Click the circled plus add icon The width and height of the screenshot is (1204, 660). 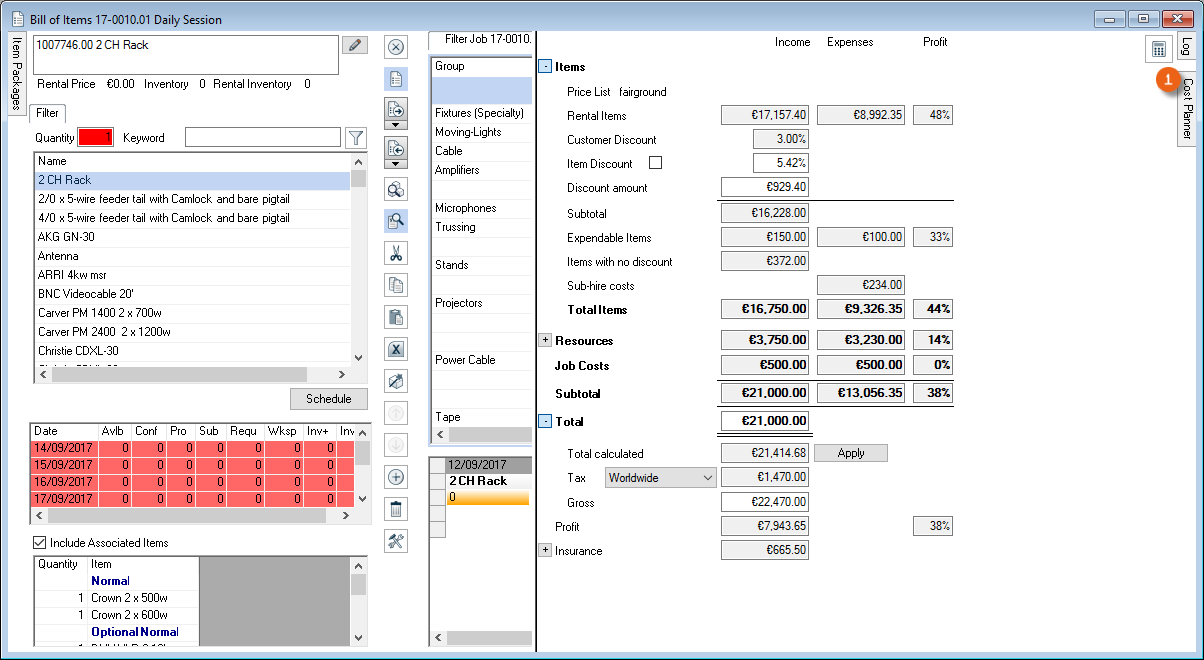(396, 477)
